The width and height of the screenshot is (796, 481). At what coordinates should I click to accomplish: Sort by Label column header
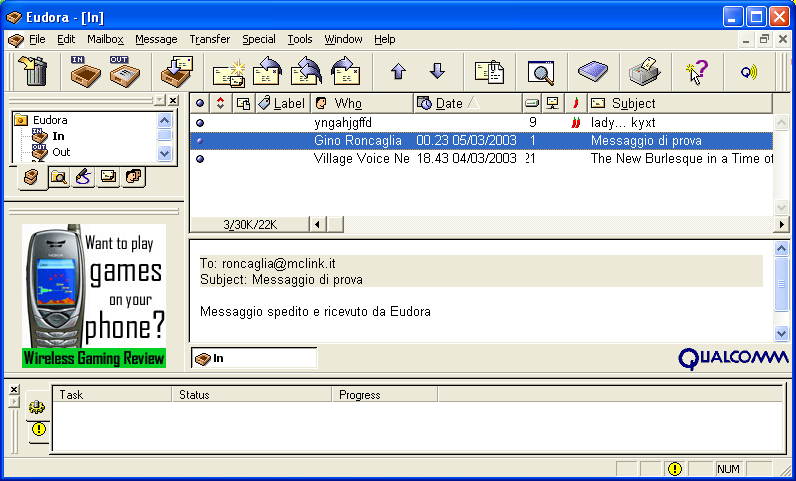coord(282,103)
